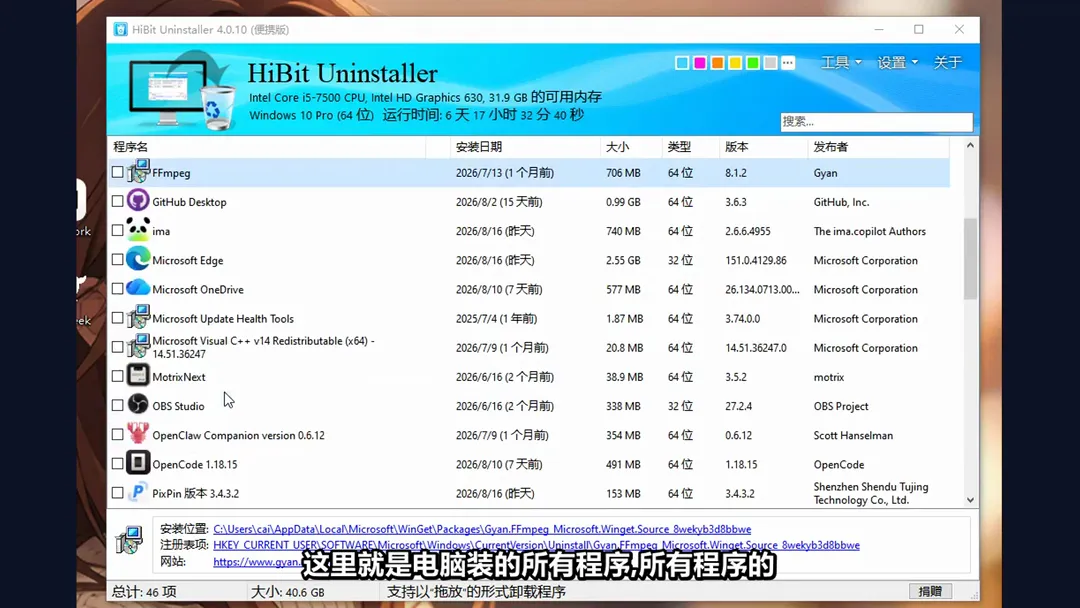Click the vertical scrollbar thumb
Image resolution: width=1080 pixels, height=608 pixels.
970,259
